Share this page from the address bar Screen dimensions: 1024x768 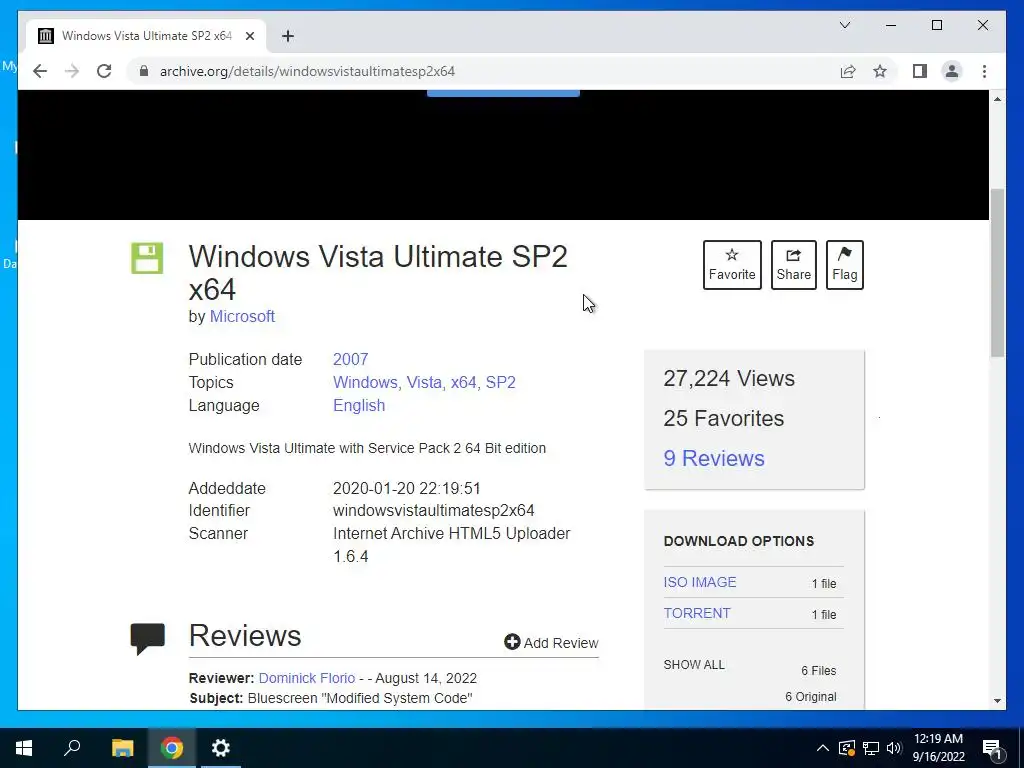point(848,71)
